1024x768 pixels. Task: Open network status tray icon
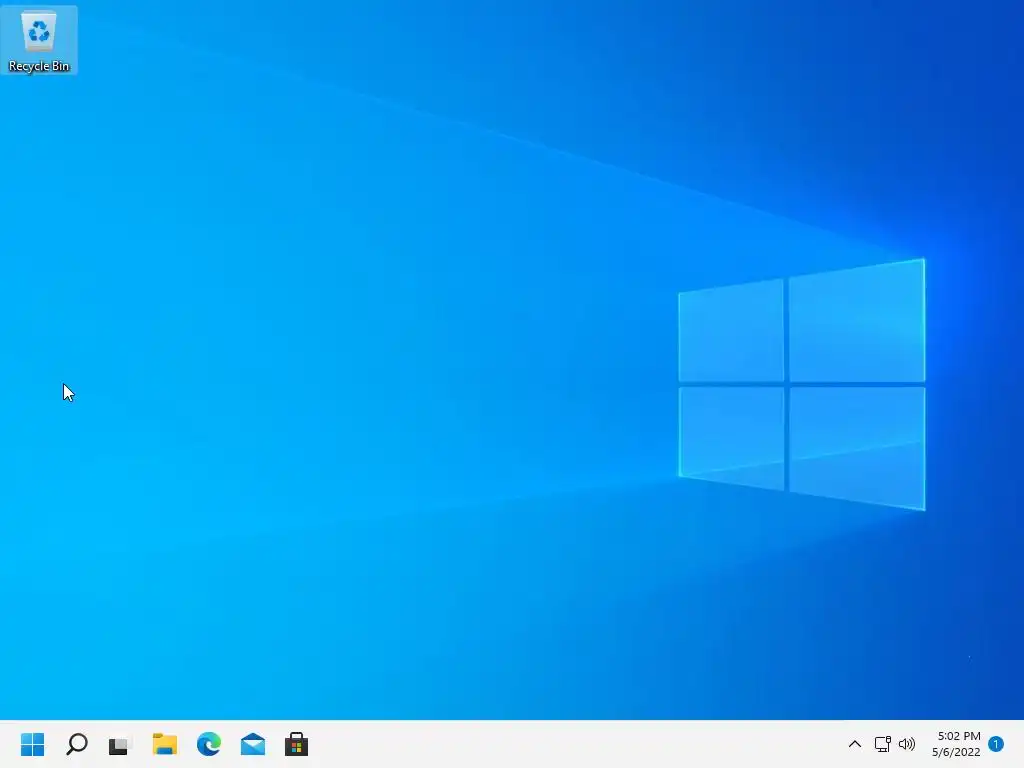[882, 744]
